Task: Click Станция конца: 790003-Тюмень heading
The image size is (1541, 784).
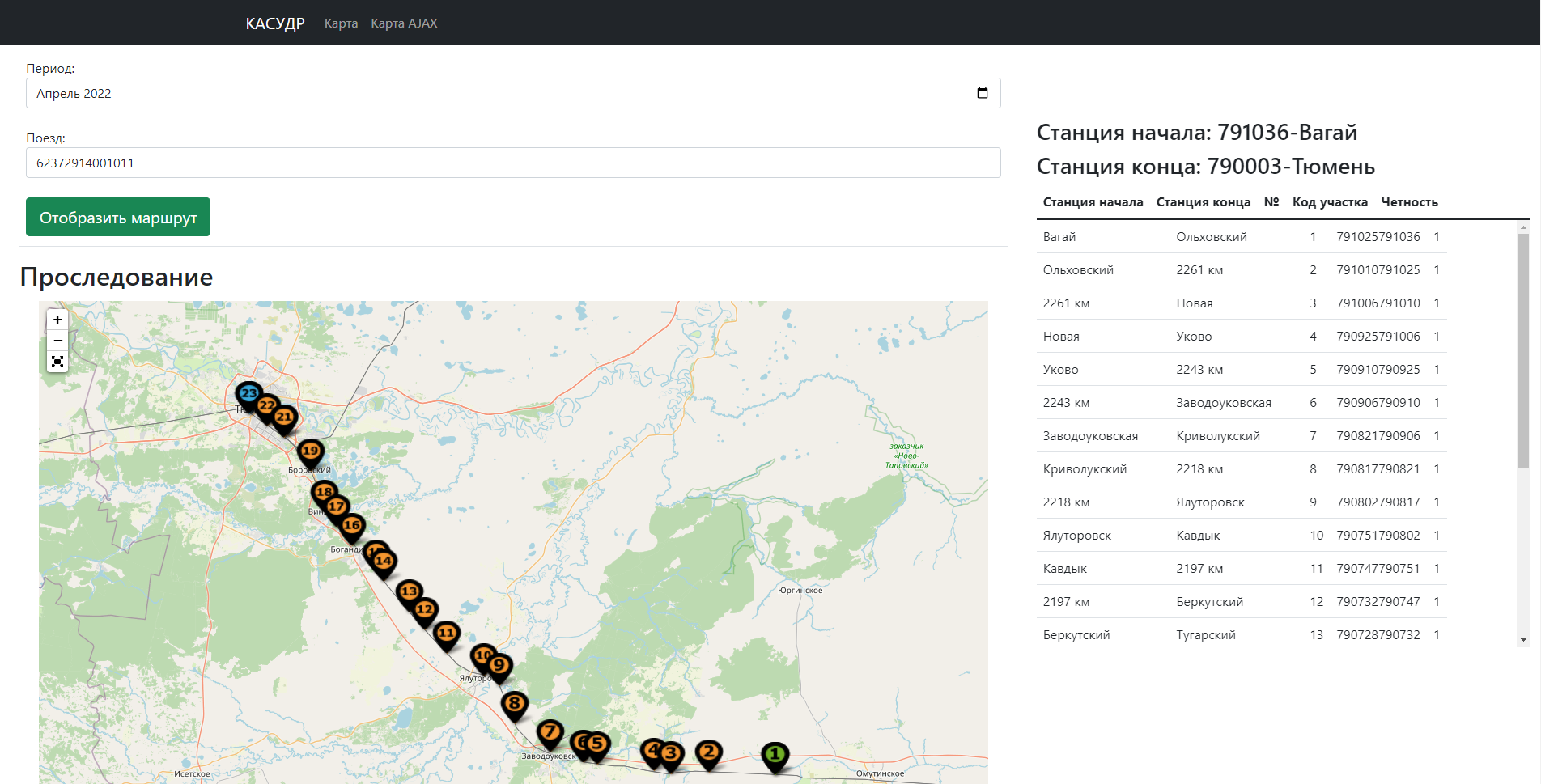Action: click(1206, 167)
